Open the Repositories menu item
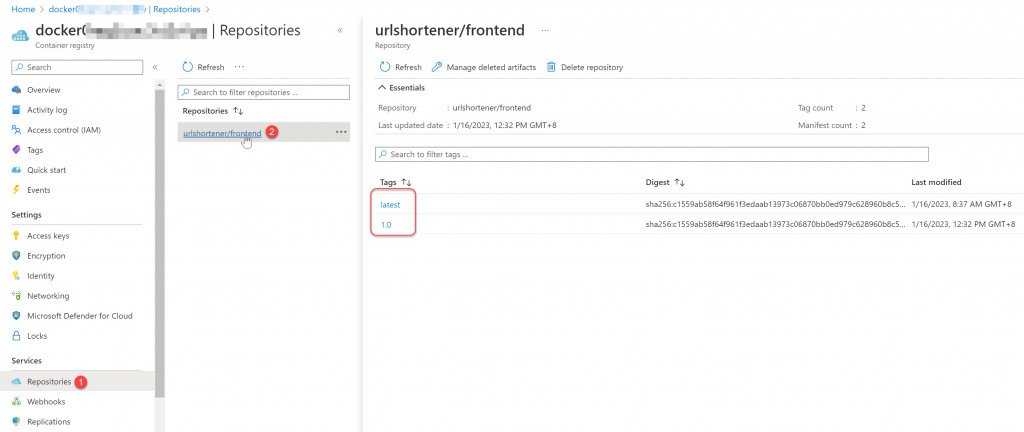The height and width of the screenshot is (432, 1024). pyautogui.click(x=49, y=382)
